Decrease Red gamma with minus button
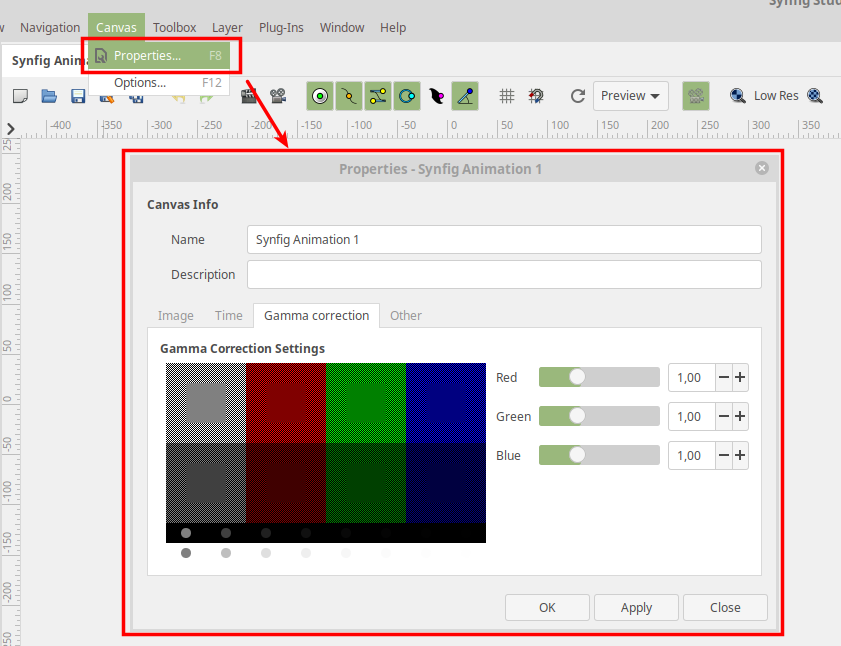This screenshot has height=646, width=841. coord(724,377)
